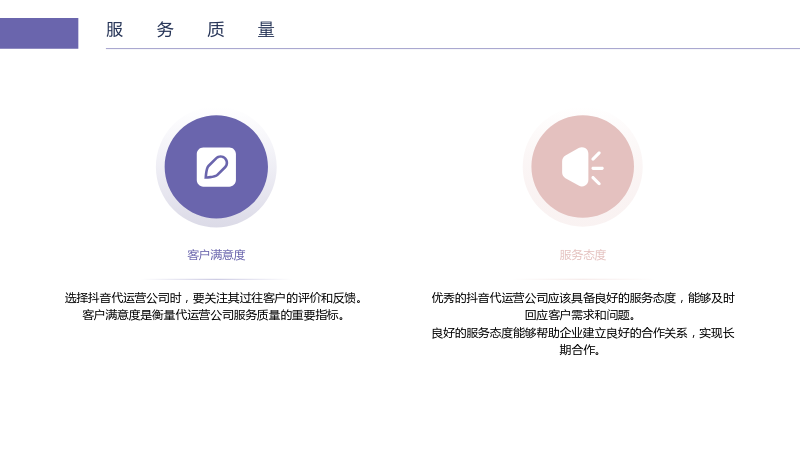Click the character 服 in the title
Screen dimensions: 800x450
point(114,30)
